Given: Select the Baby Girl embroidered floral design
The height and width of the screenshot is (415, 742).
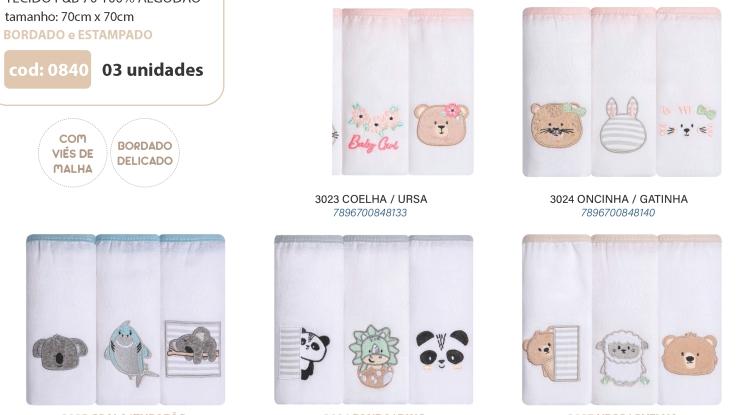Looking at the screenshot, I should (x=375, y=129).
